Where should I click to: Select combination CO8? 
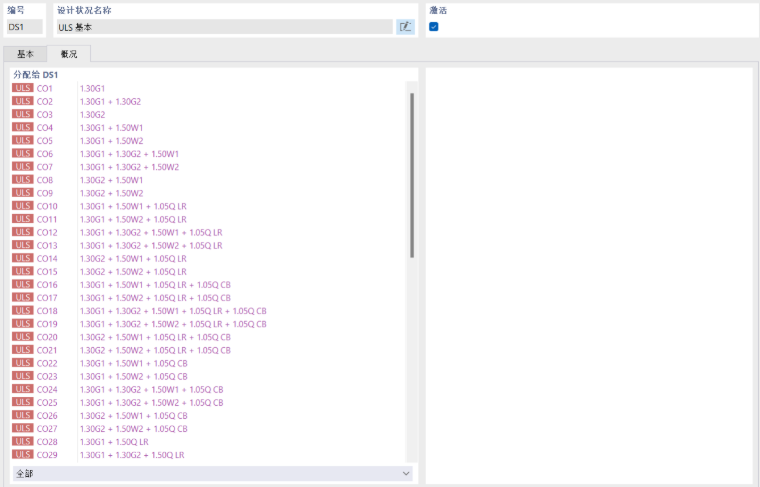tap(208, 180)
